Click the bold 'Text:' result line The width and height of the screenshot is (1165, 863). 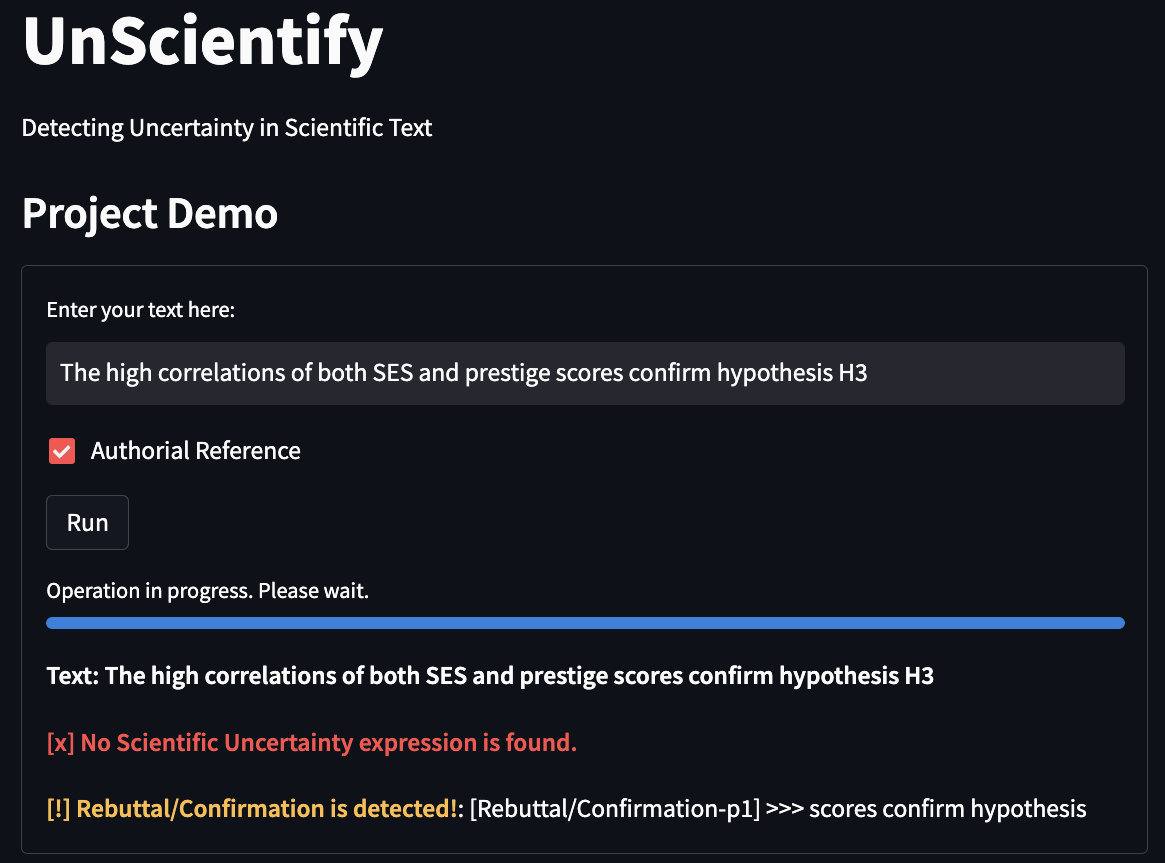coord(490,676)
